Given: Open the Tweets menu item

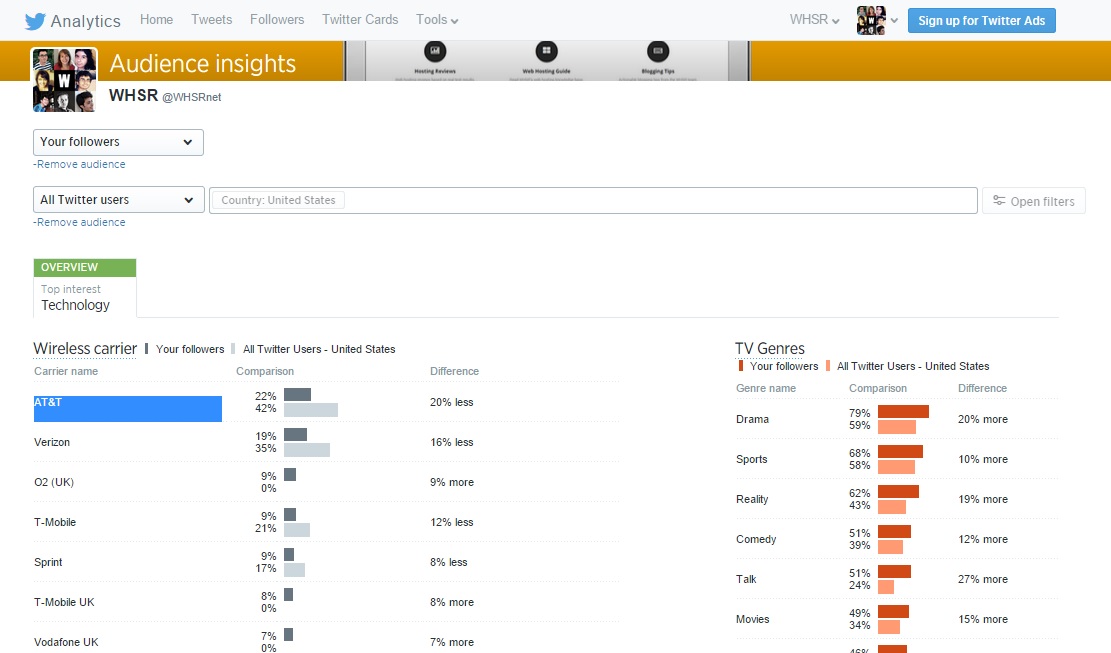Looking at the screenshot, I should tap(212, 20).
